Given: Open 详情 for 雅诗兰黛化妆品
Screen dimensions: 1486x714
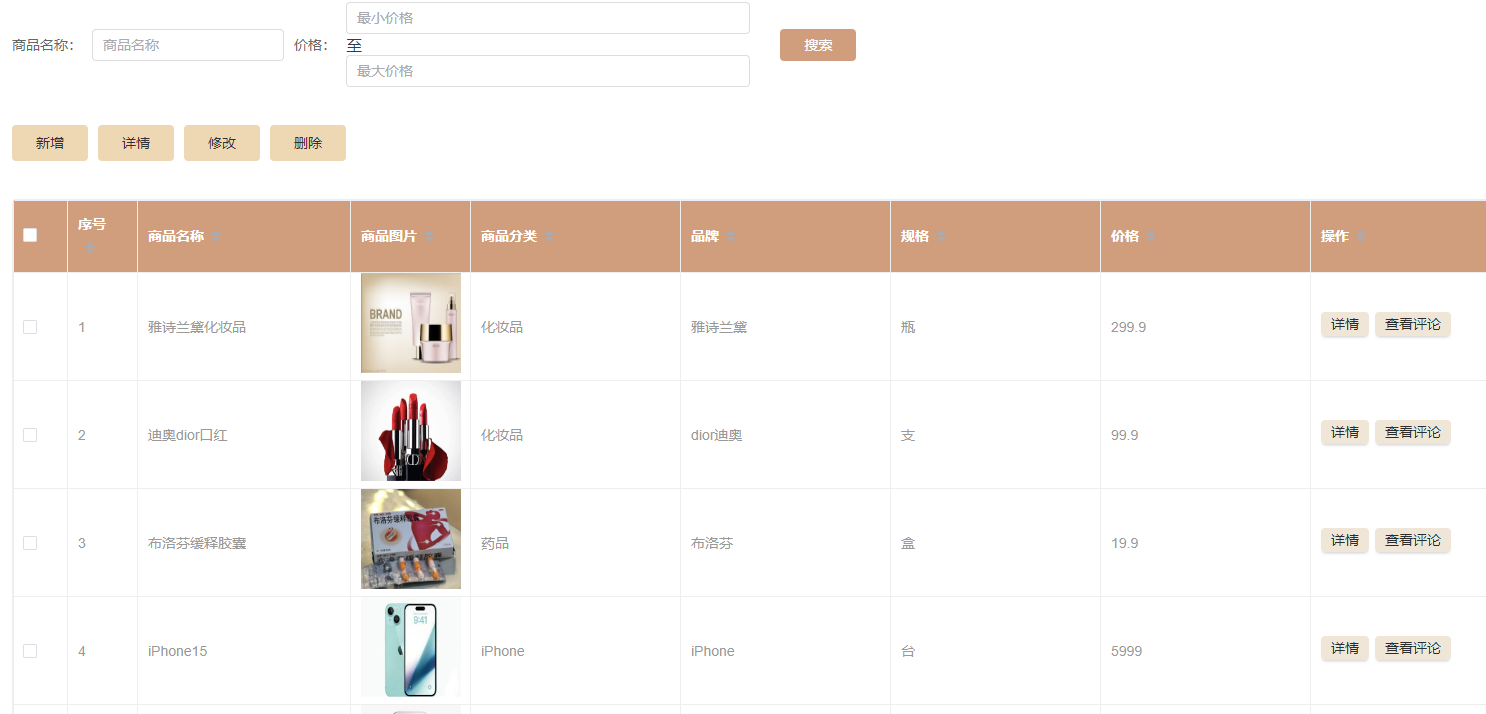Looking at the screenshot, I should (x=1345, y=324).
